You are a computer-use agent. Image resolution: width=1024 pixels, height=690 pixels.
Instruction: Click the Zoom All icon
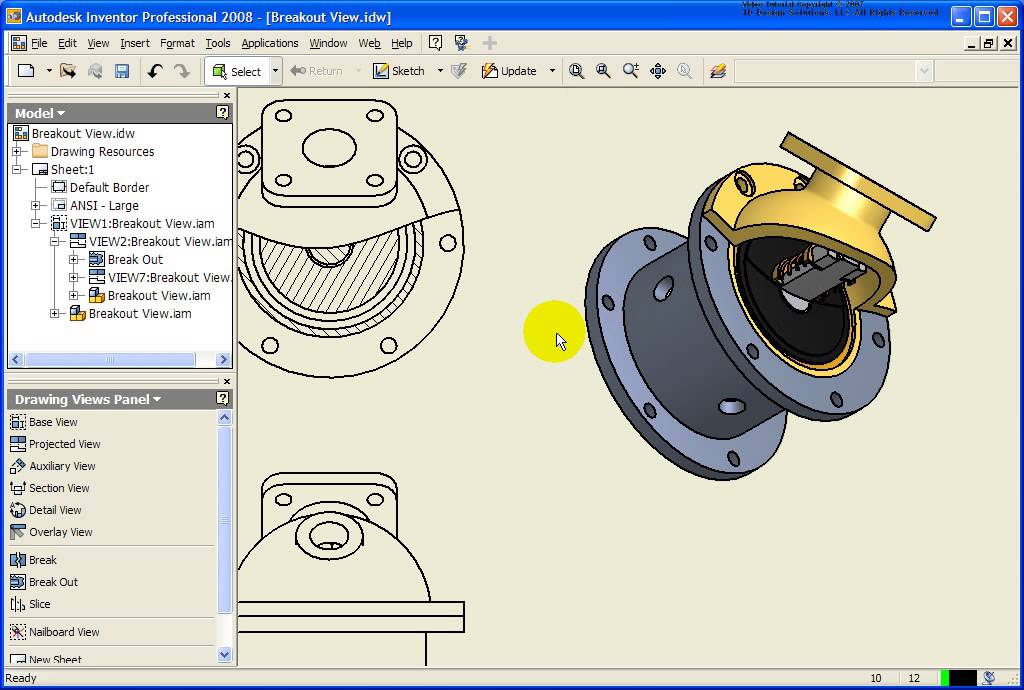tap(576, 71)
